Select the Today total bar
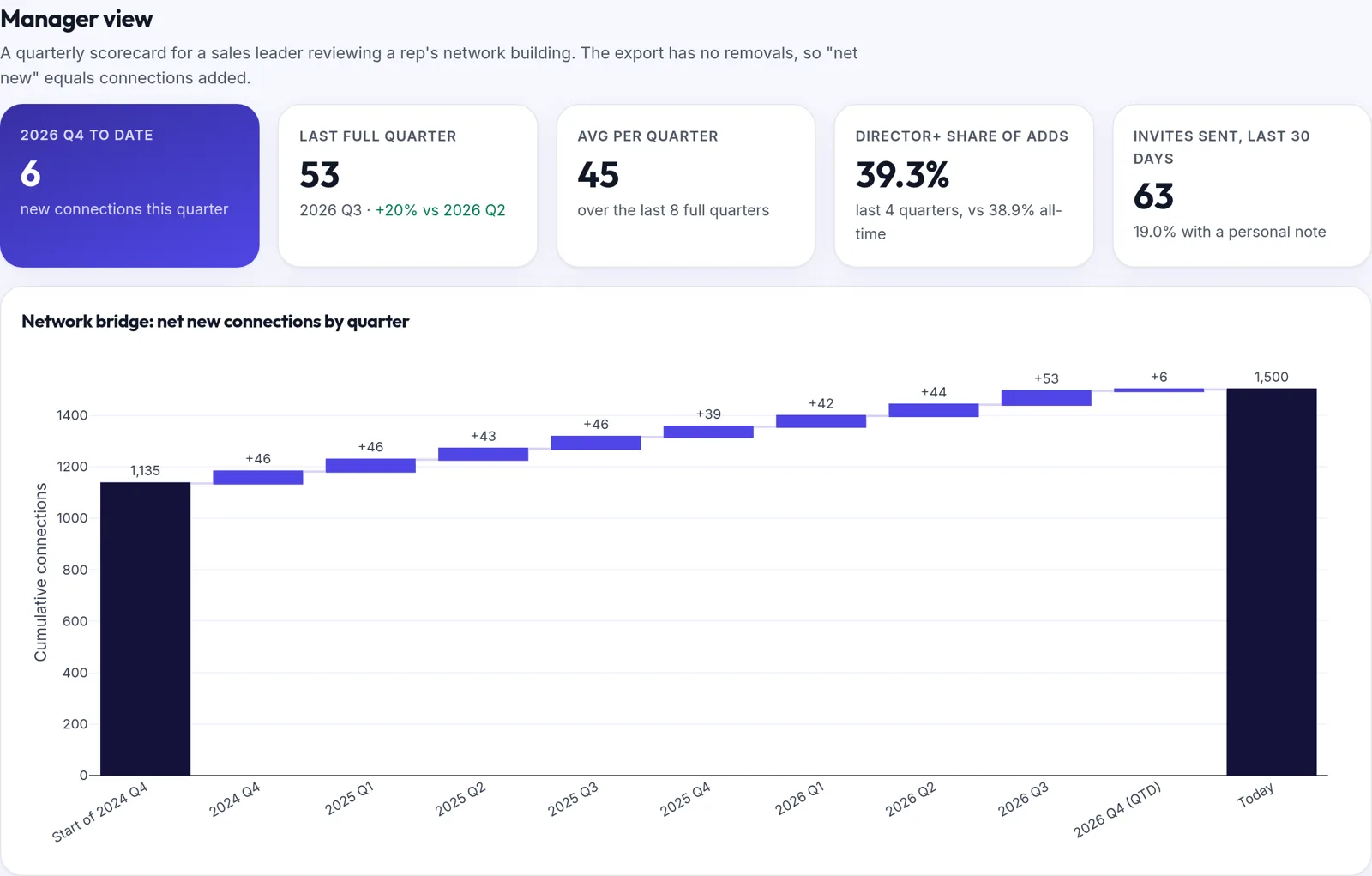Viewport: 1372px width, 876px height. tap(1271, 582)
